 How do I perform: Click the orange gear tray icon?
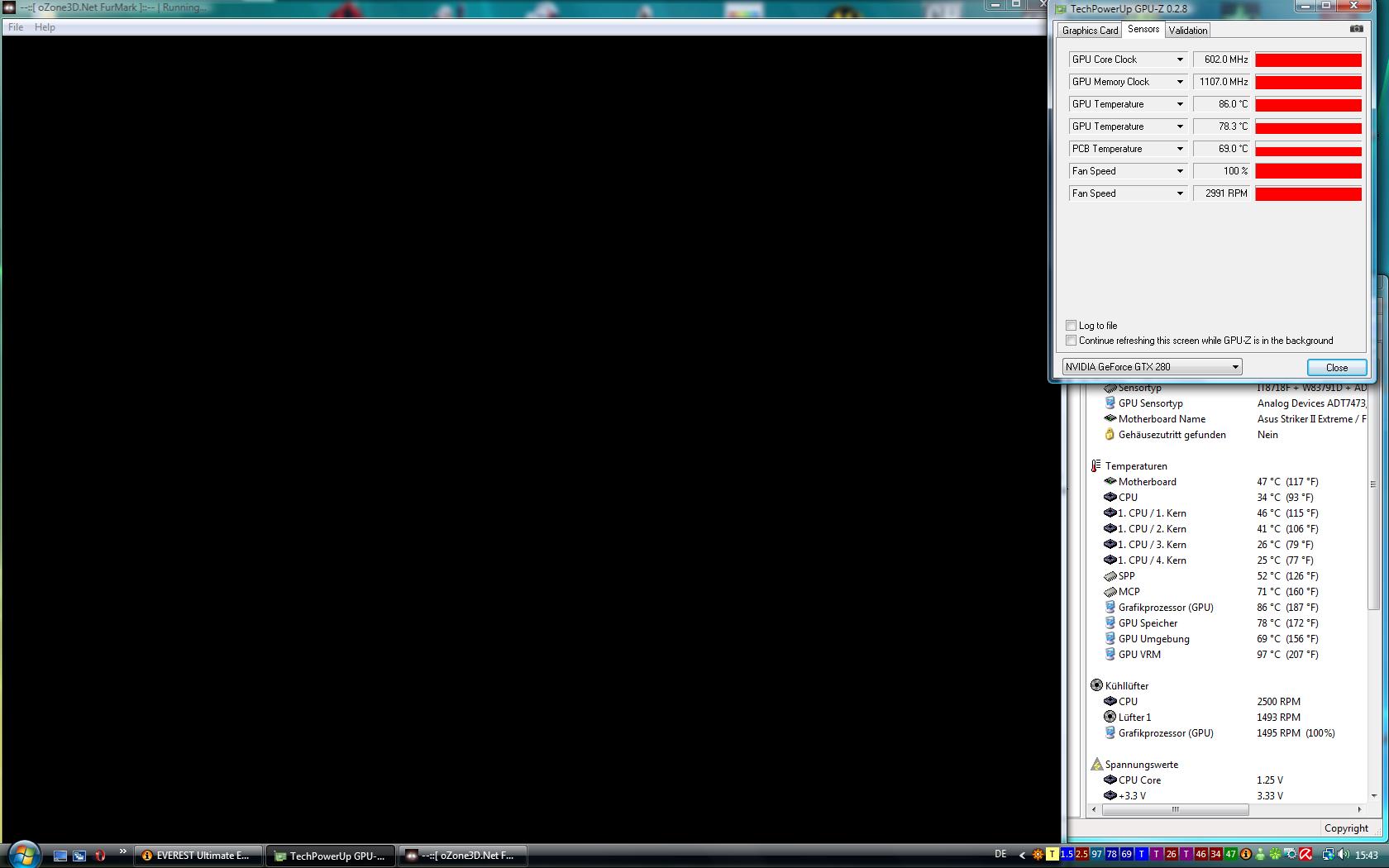point(1038,855)
